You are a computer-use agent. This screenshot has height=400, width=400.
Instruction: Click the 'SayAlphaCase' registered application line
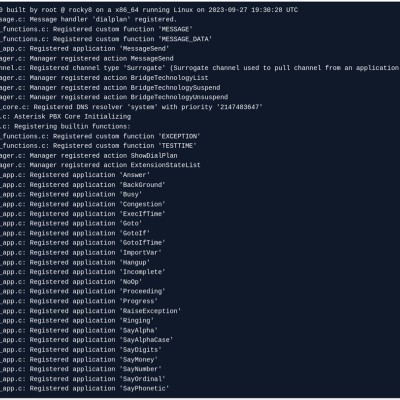(87, 340)
